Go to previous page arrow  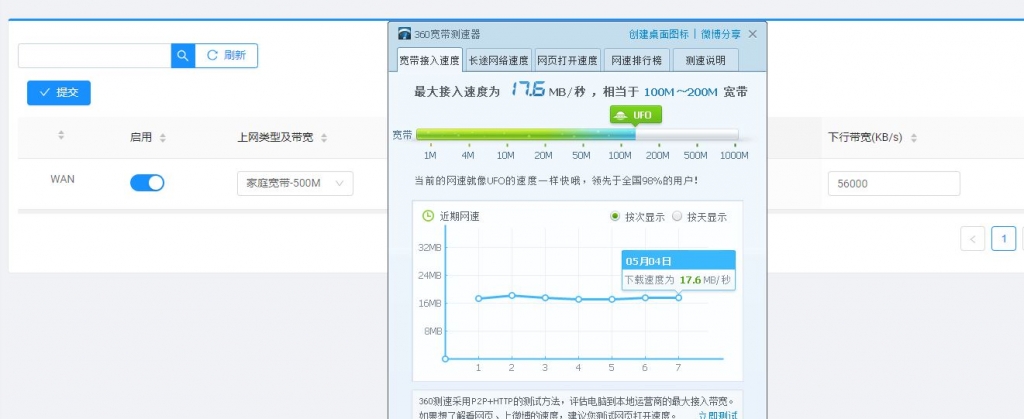(972, 239)
